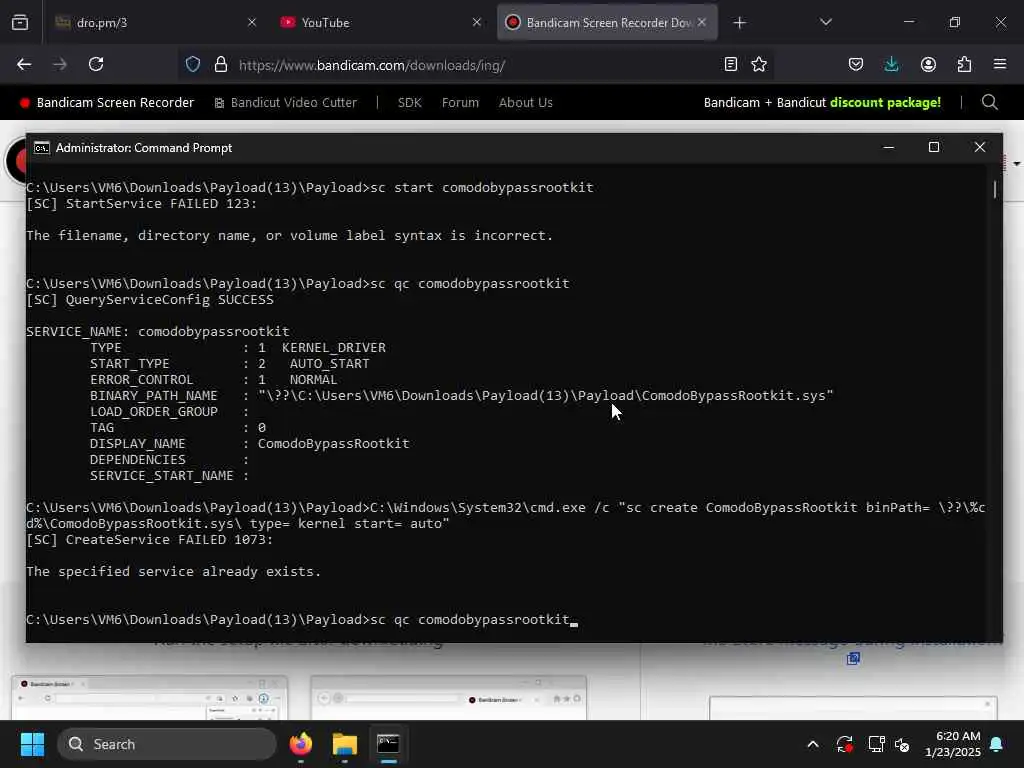Image resolution: width=1024 pixels, height=768 pixels.
Task: Close the Command Prompt window
Action: 980,148
